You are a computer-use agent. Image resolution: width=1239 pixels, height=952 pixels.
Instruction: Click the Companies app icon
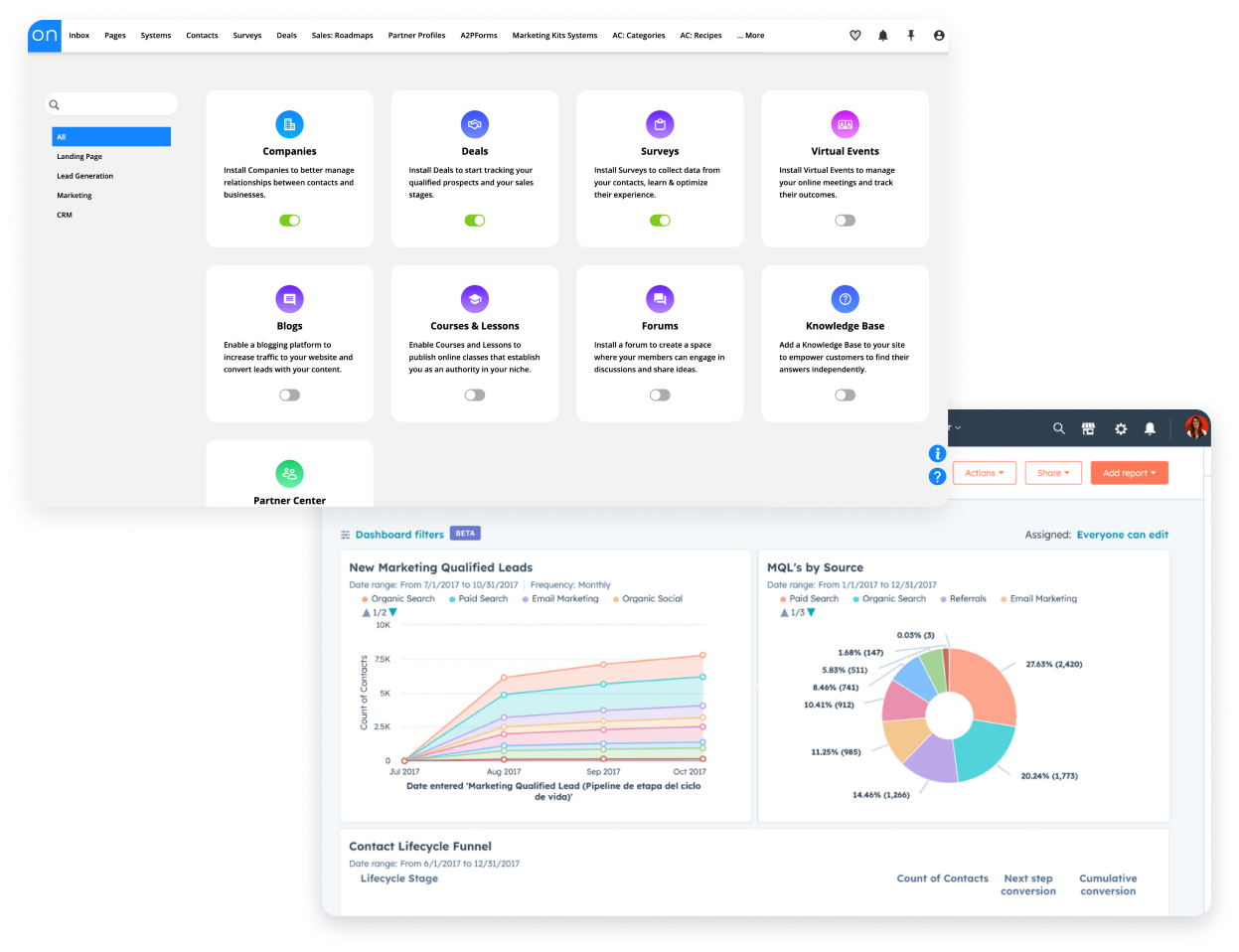[289, 123]
